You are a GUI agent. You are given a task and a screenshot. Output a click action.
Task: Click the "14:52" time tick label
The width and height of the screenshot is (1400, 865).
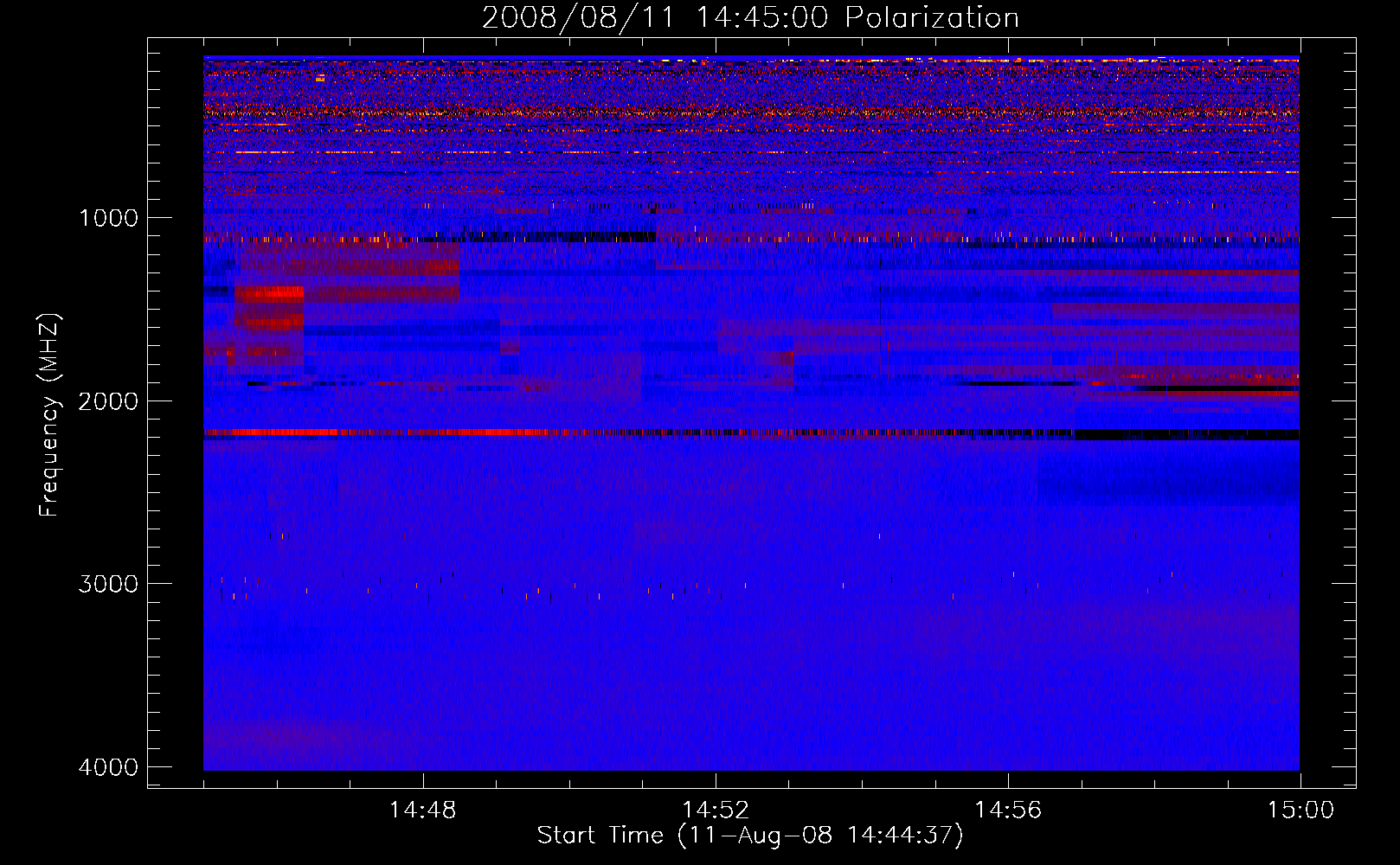tap(715, 811)
